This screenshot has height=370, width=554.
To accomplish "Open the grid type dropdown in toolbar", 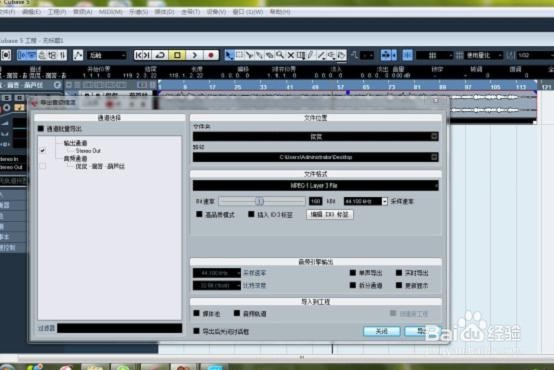I will coord(434,55).
